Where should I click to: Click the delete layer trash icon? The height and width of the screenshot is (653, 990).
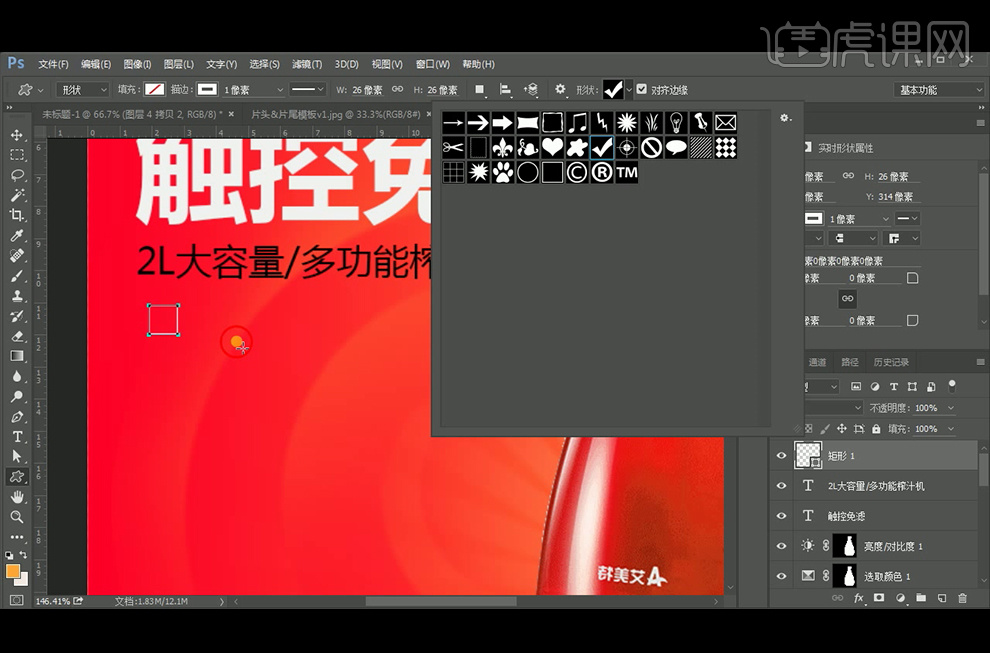(962, 598)
